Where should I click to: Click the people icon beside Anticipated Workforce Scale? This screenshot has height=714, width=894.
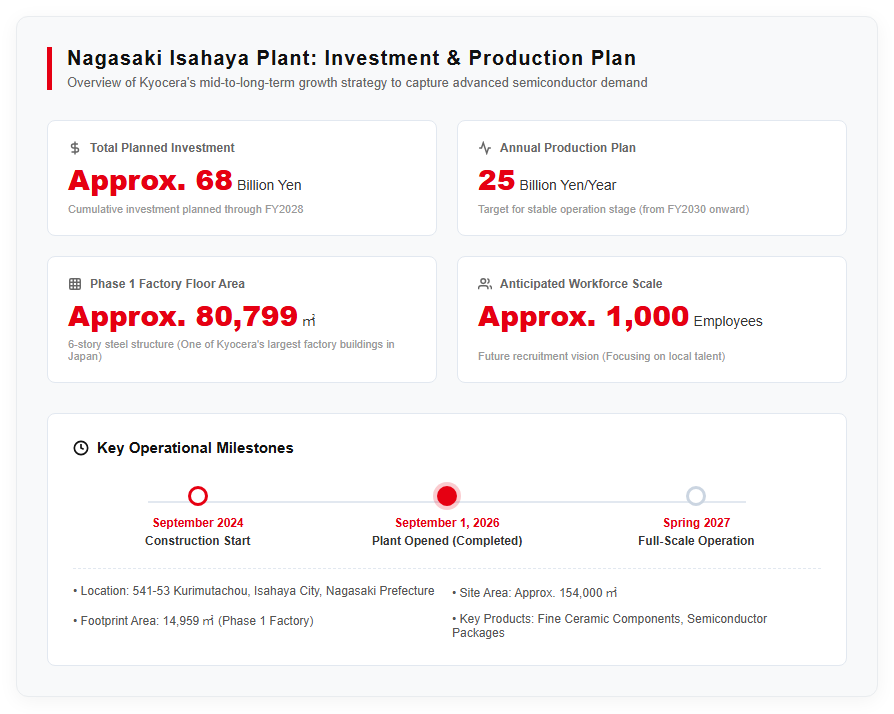coord(485,284)
